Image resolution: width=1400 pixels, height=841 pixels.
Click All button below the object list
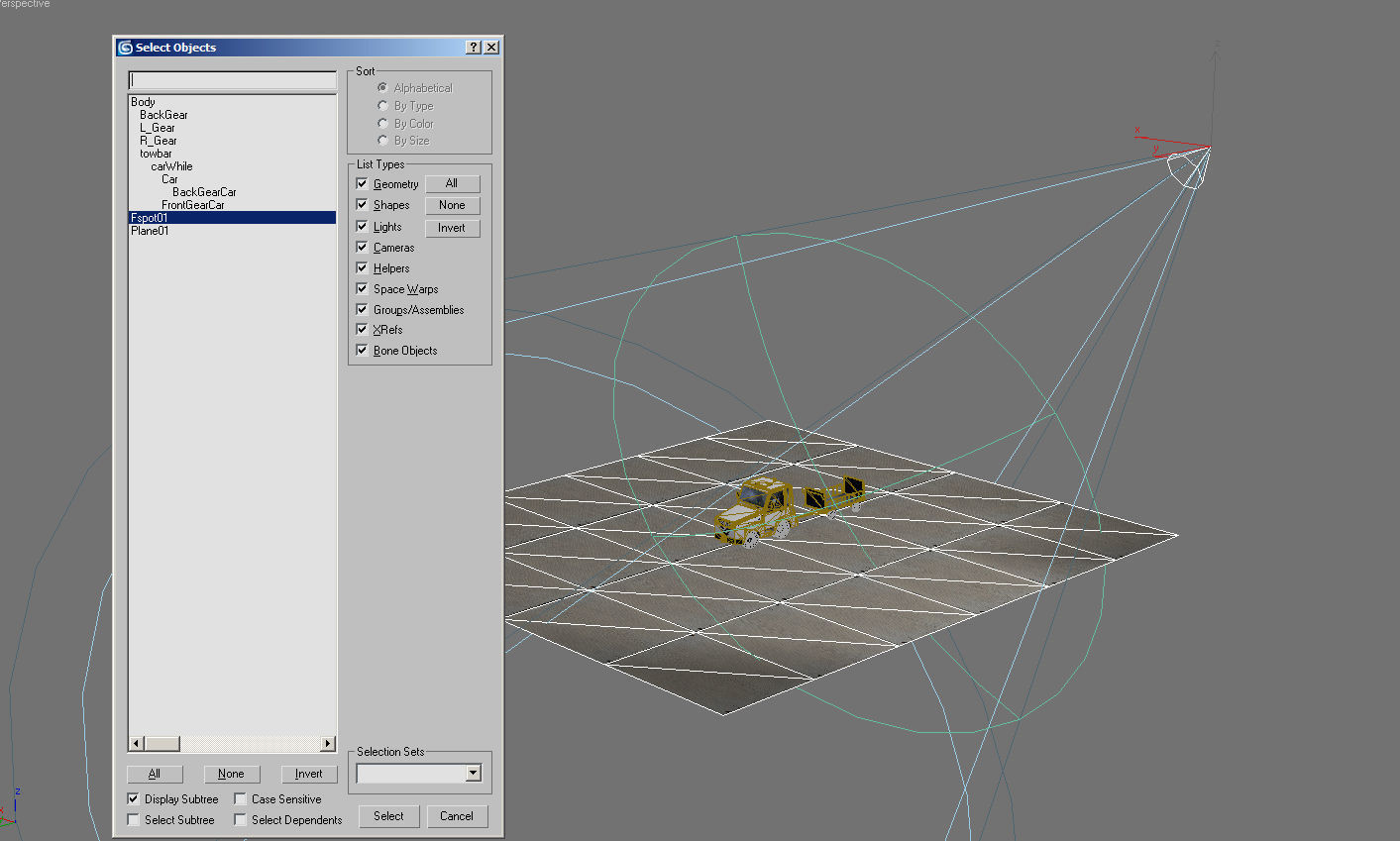click(x=155, y=774)
